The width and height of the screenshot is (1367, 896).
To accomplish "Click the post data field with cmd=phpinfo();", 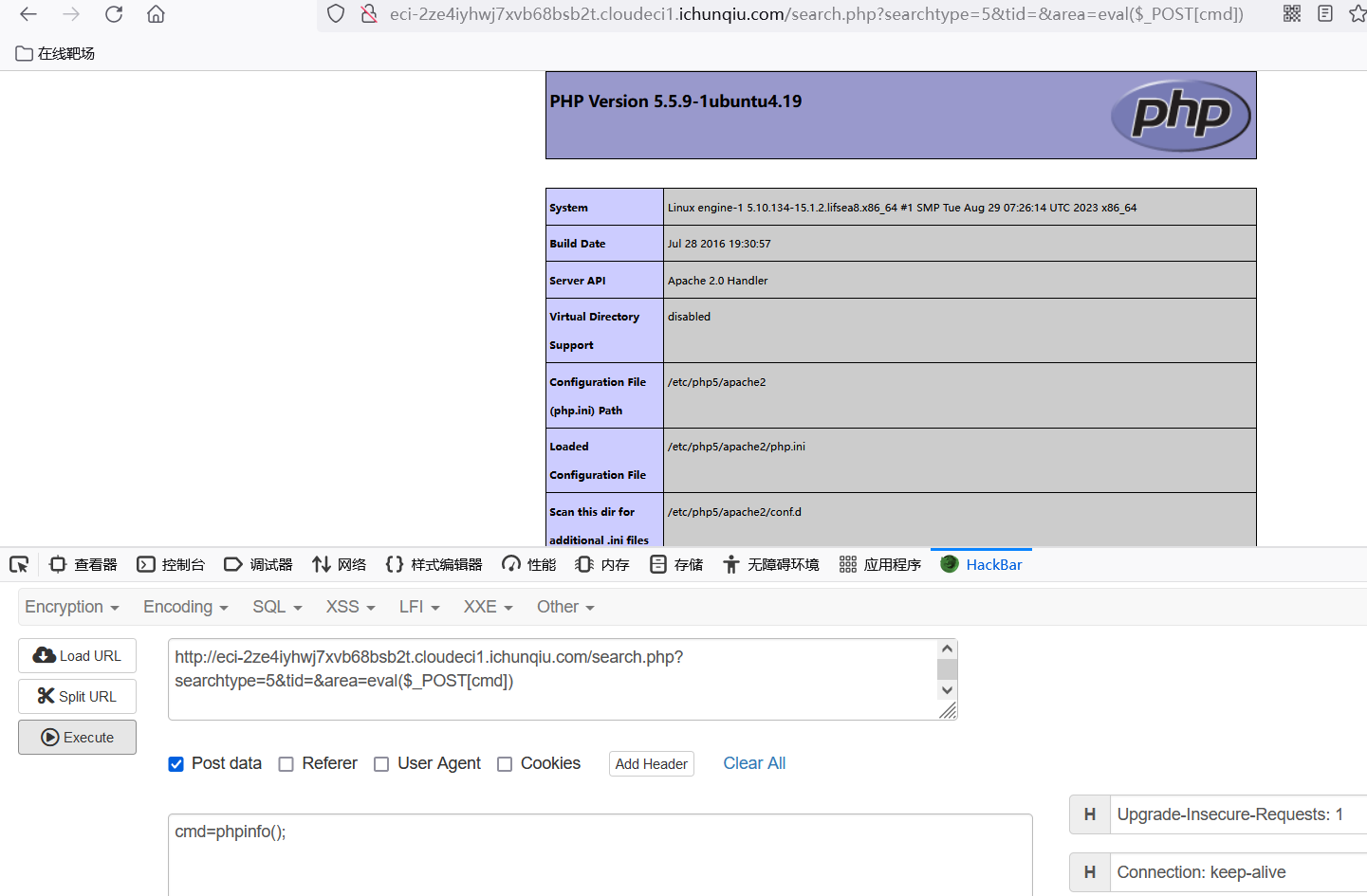I will coord(600,854).
